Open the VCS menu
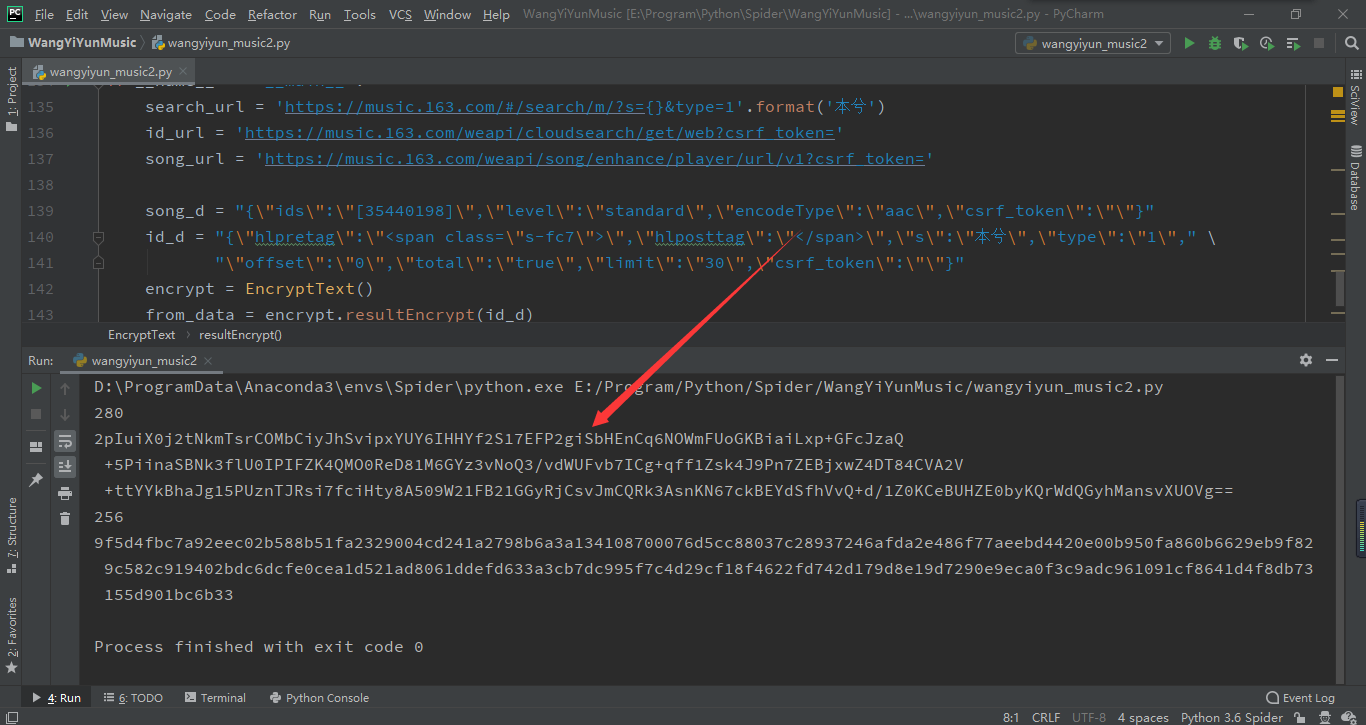The width and height of the screenshot is (1366, 725). click(400, 14)
